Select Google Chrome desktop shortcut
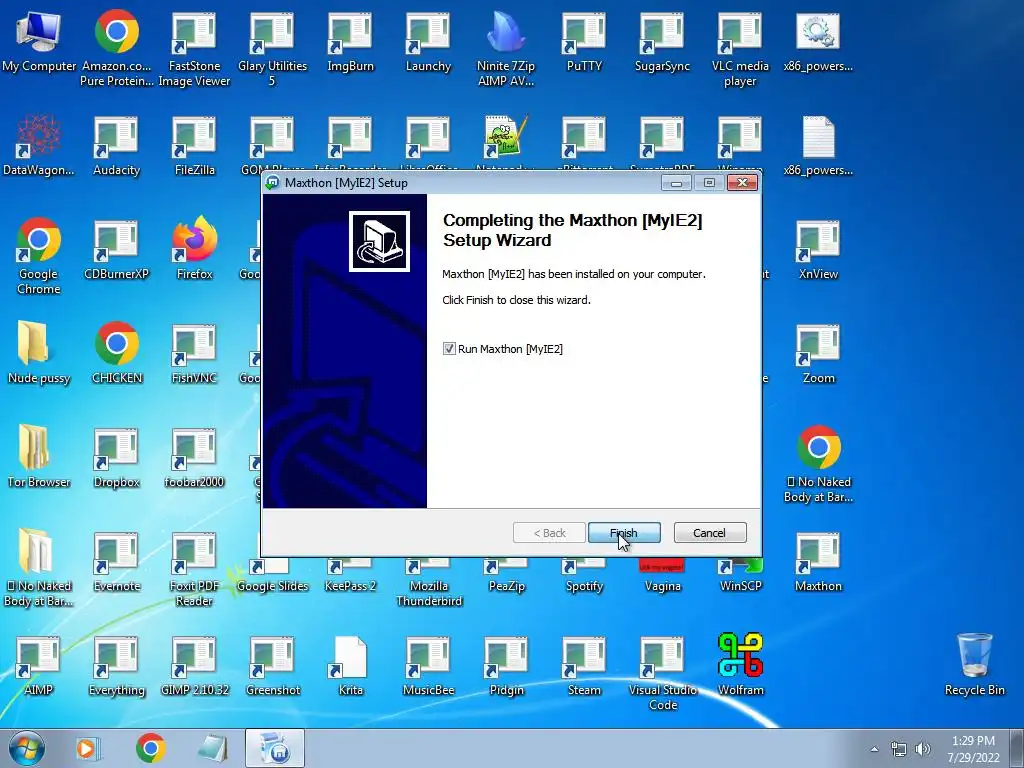Viewport: 1024px width, 768px height. pyautogui.click(x=39, y=257)
